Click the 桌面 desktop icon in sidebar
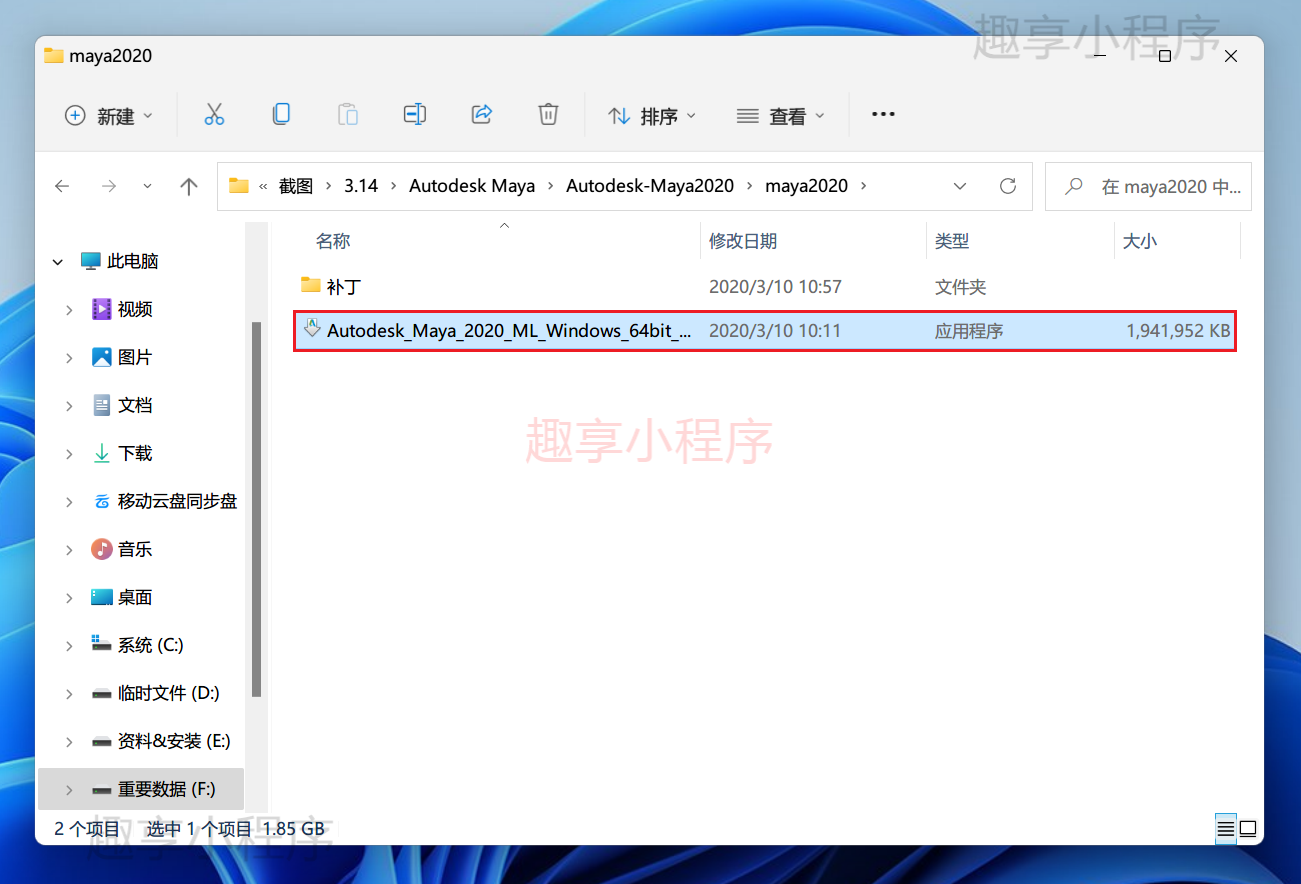The image size is (1301, 884). tap(101, 597)
